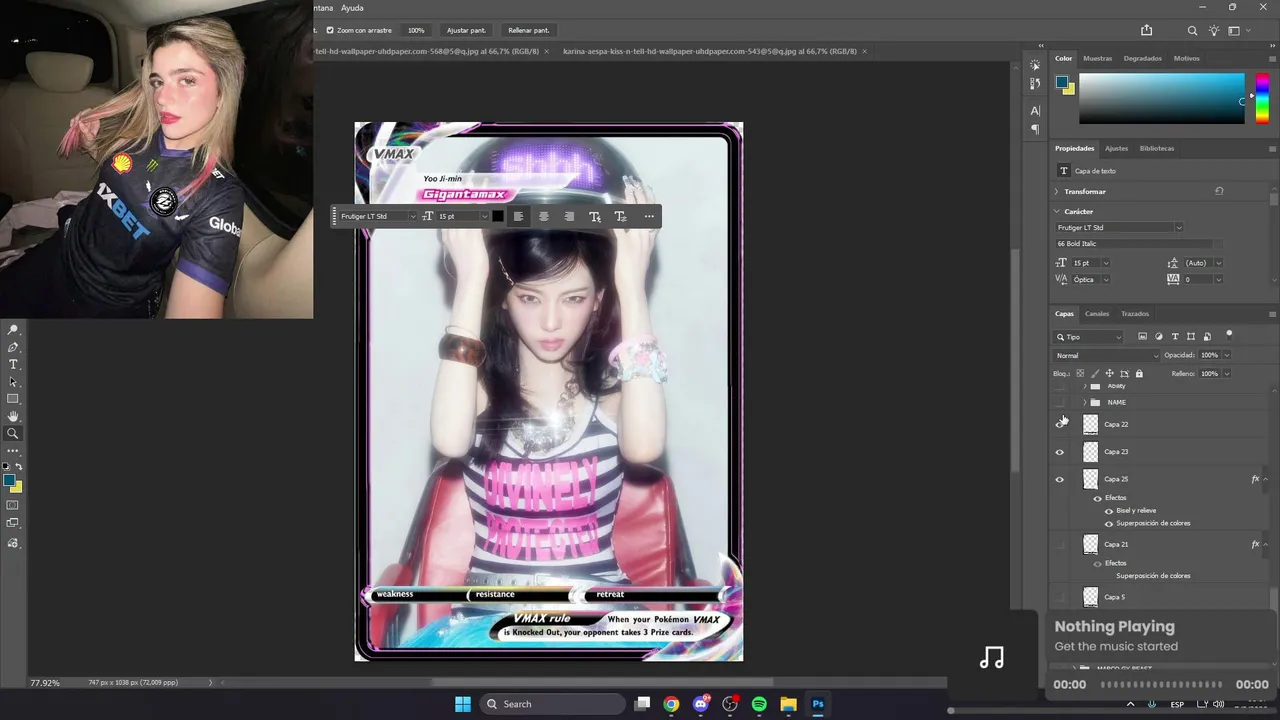Open the layer blend mode dropdown 'Normal'

tap(1107, 356)
